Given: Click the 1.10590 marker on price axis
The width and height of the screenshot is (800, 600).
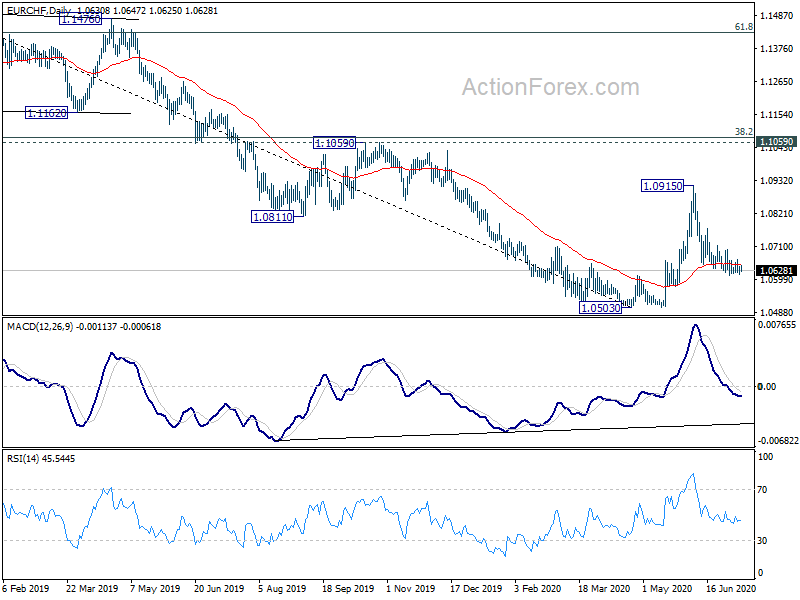Looking at the screenshot, I should pos(776,142).
